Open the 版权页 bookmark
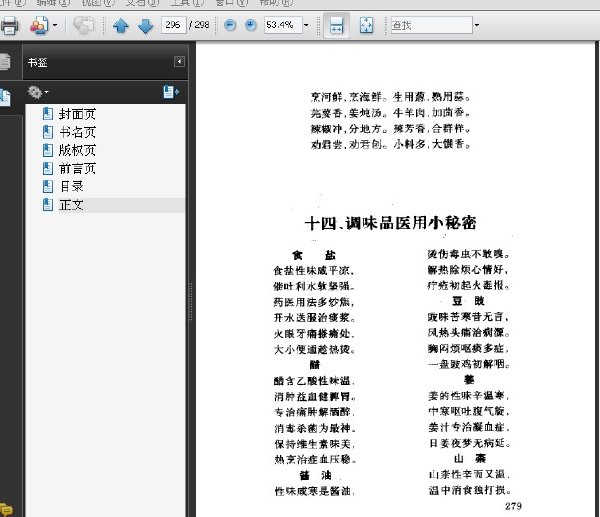The width and height of the screenshot is (600, 517). [x=77, y=150]
